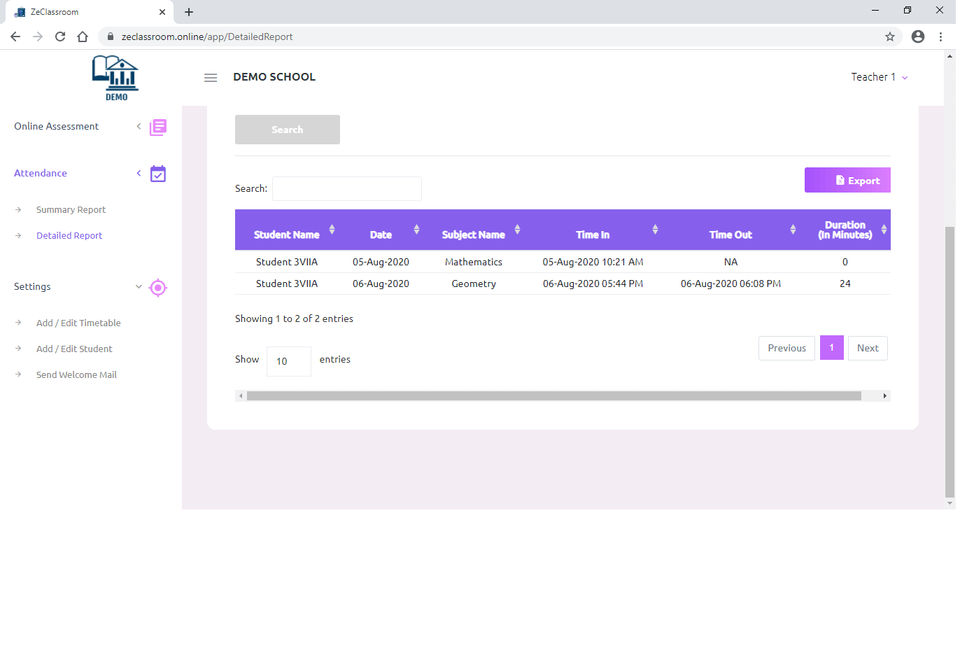This screenshot has height=658, width=960.
Task: Open the Detailed Report page
Action: [69, 236]
